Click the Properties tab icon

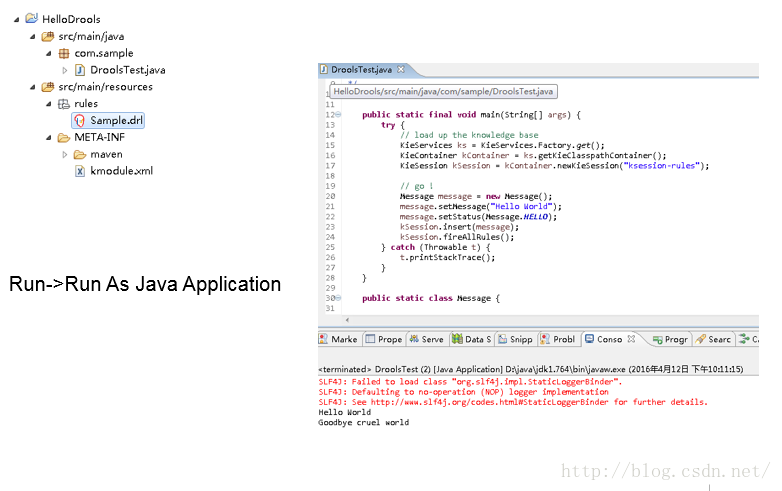point(370,339)
